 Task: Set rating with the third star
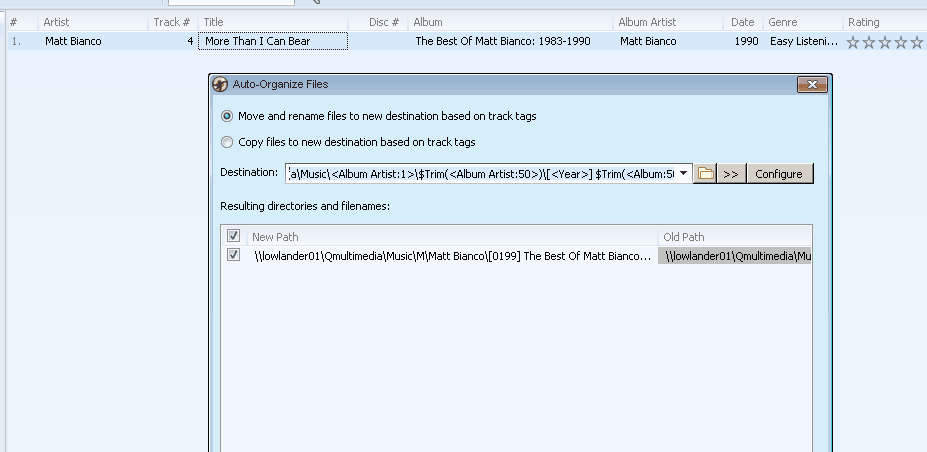pos(885,42)
